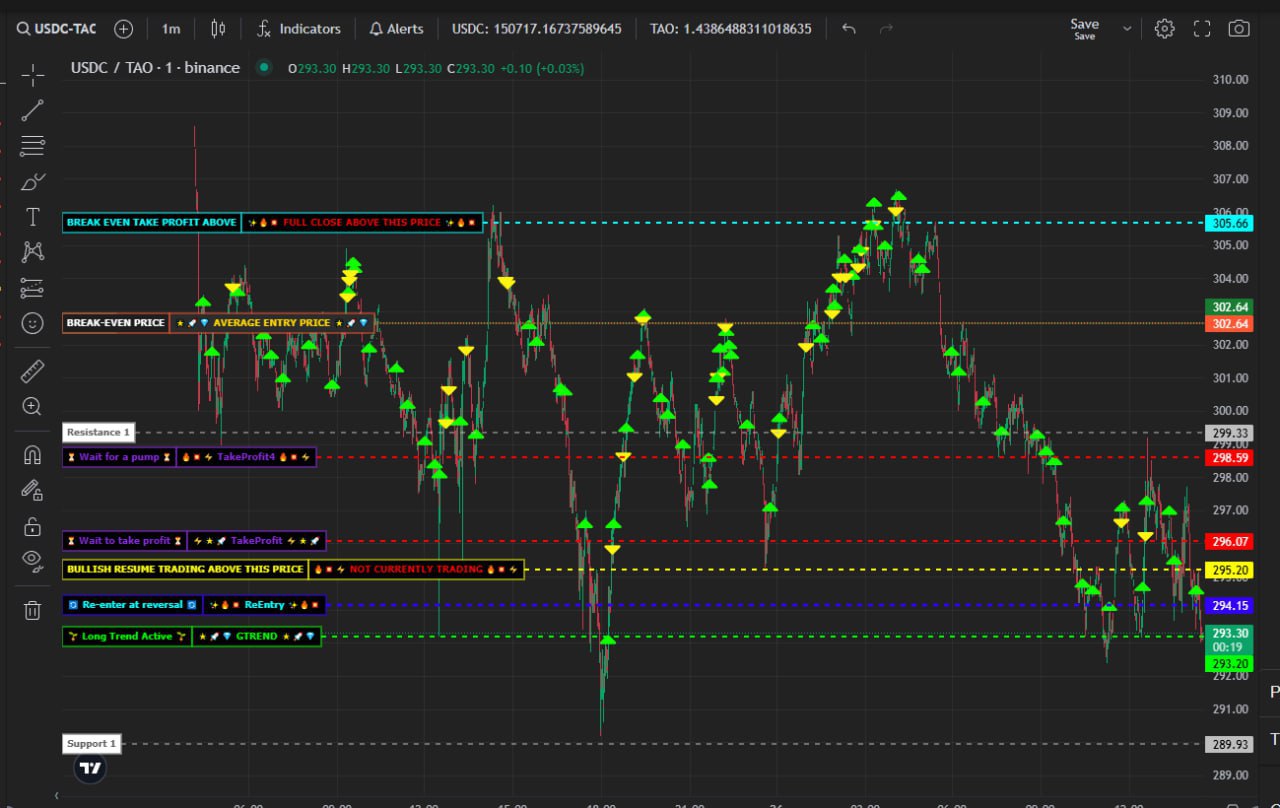The image size is (1280, 808).
Task: Click the FULL CLOSE ABOVE THIS PRICE label
Action: point(362,222)
